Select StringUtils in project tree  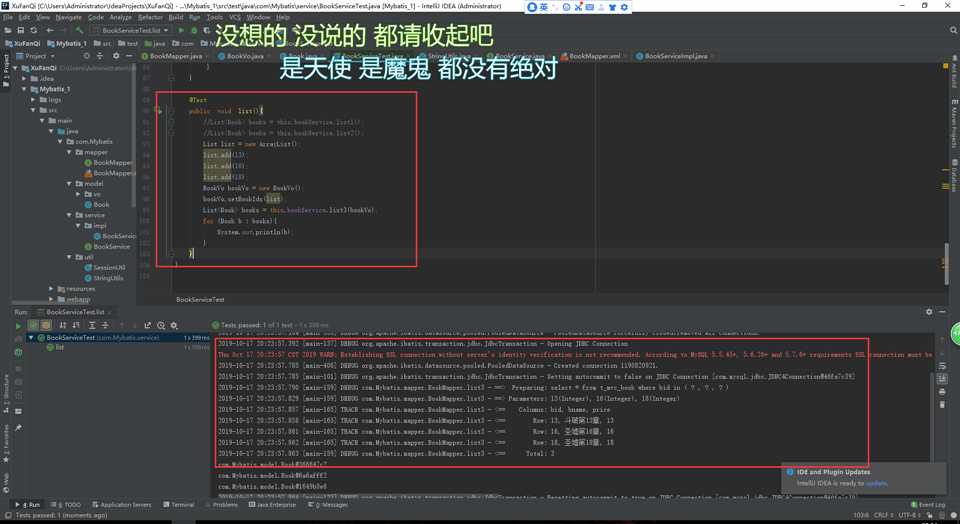pyautogui.click(x=104, y=278)
